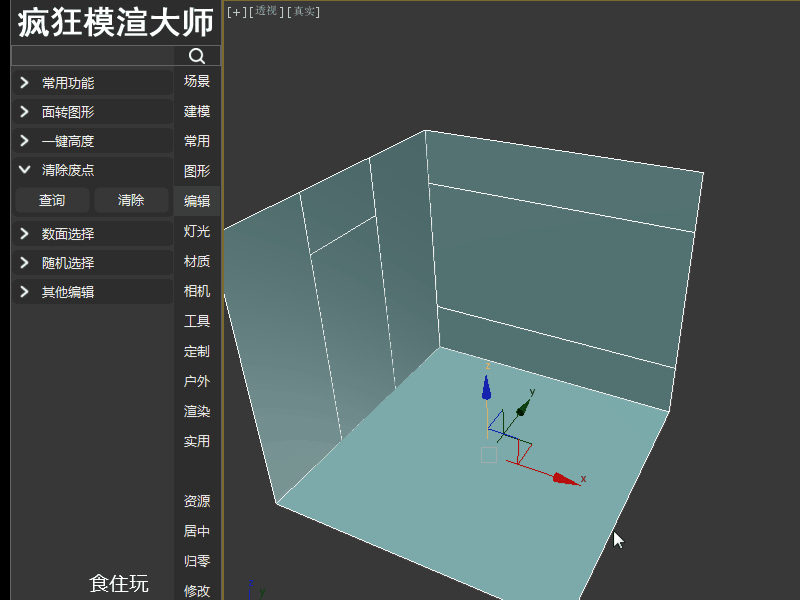The image size is (800, 600).
Task: Expand the 其他编辑 section
Action: coord(92,292)
